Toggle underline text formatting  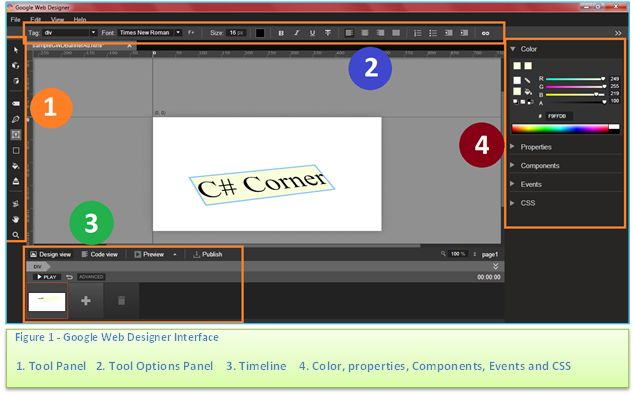[x=312, y=33]
